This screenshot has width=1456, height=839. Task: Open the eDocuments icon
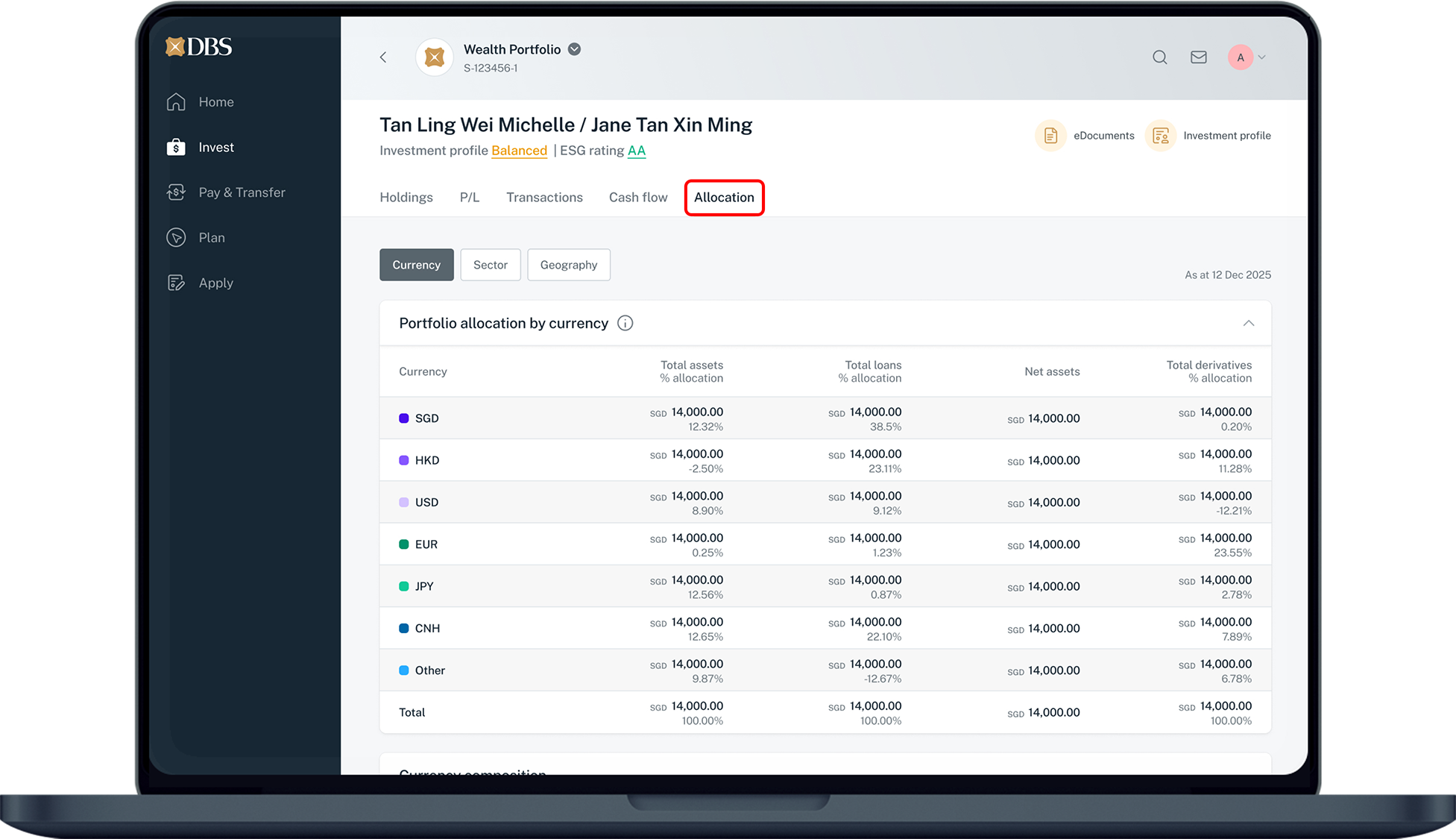point(1050,136)
